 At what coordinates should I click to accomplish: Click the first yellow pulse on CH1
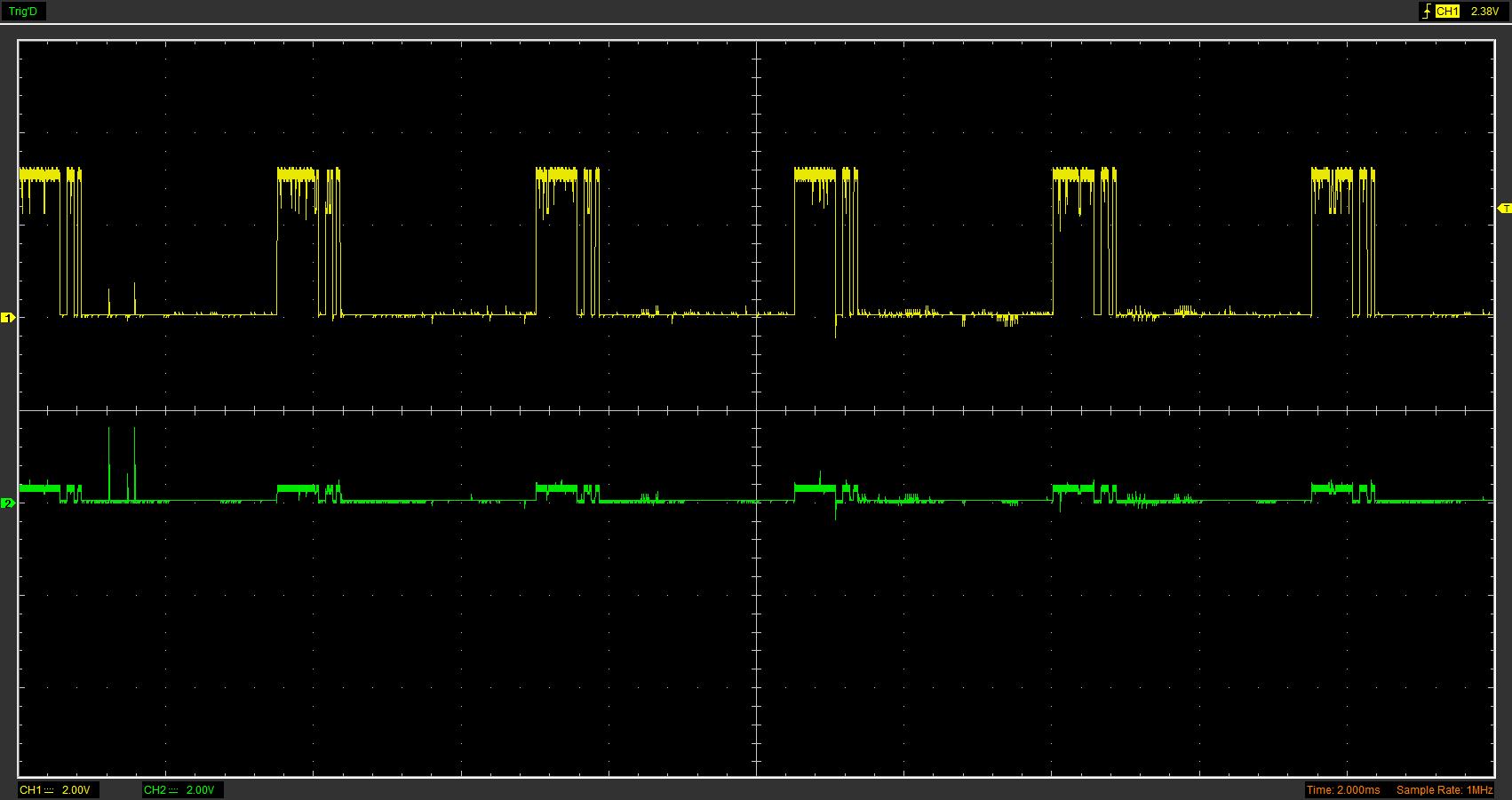(x=40, y=174)
